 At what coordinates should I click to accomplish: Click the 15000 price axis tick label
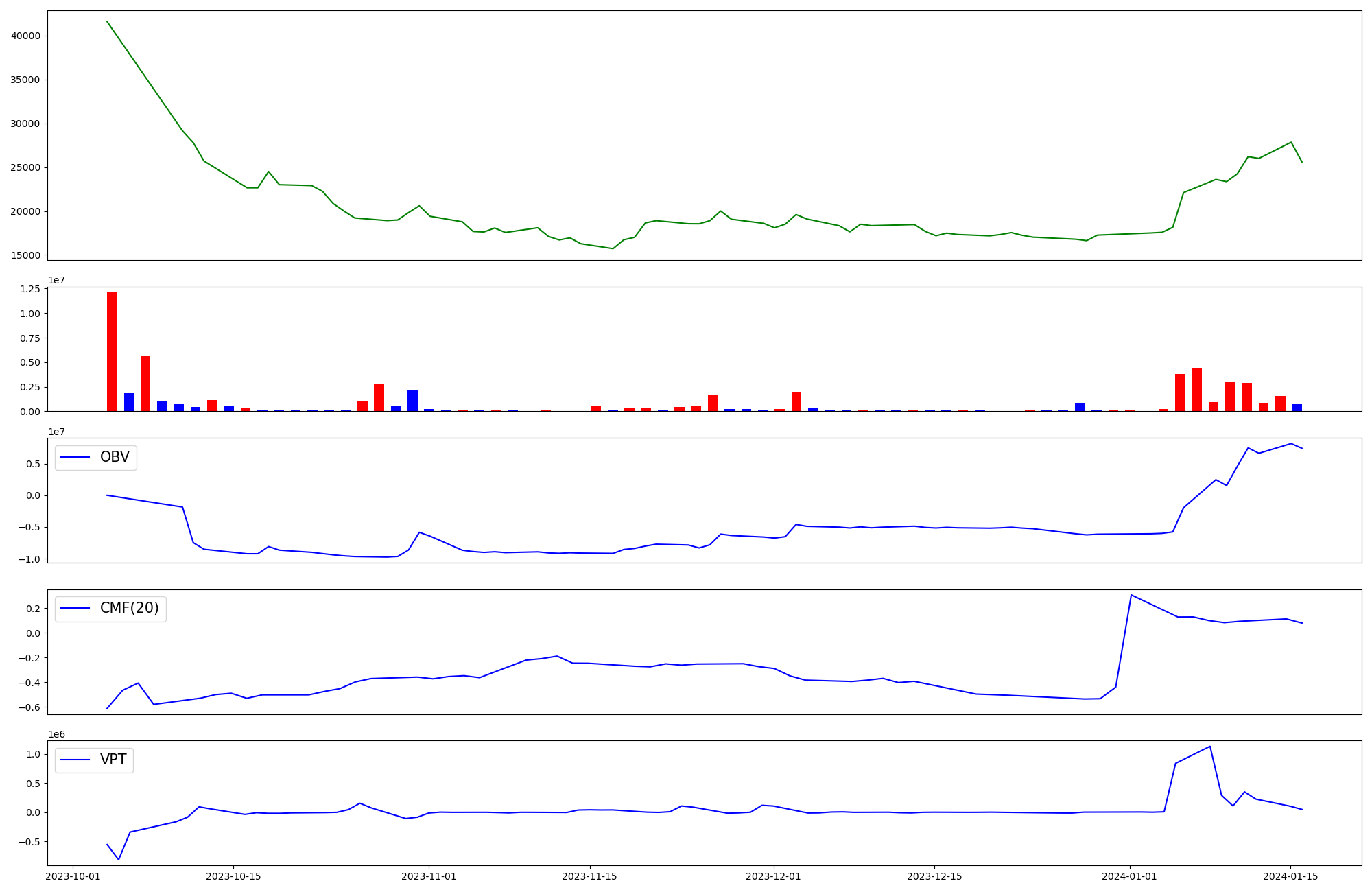(26, 255)
